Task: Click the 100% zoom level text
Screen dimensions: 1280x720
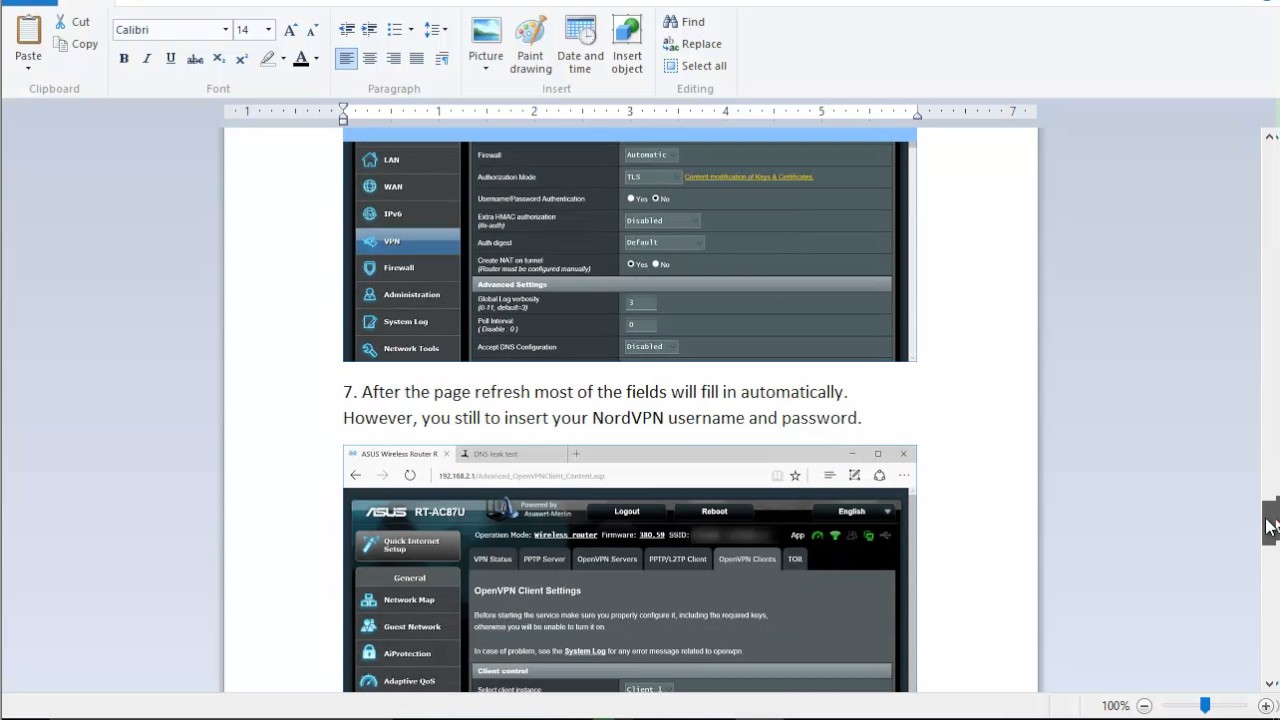Action: (1115, 706)
